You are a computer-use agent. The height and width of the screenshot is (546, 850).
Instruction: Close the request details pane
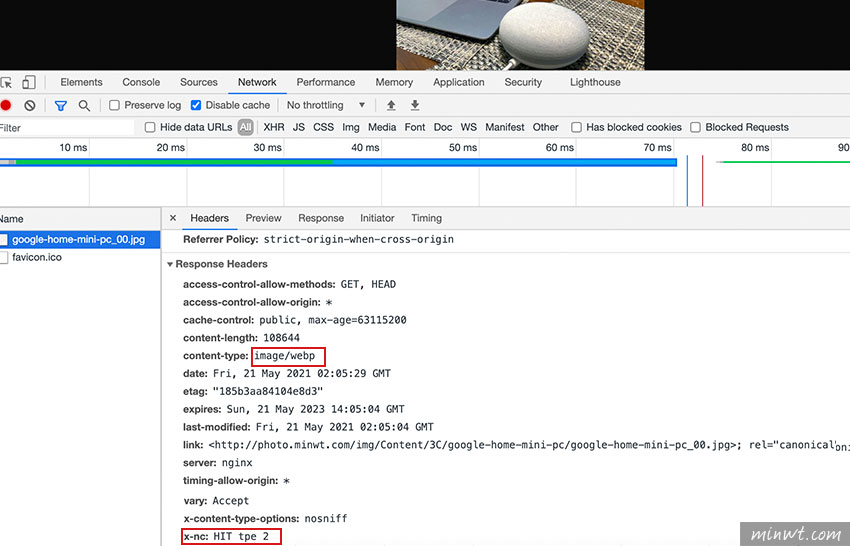click(x=173, y=218)
